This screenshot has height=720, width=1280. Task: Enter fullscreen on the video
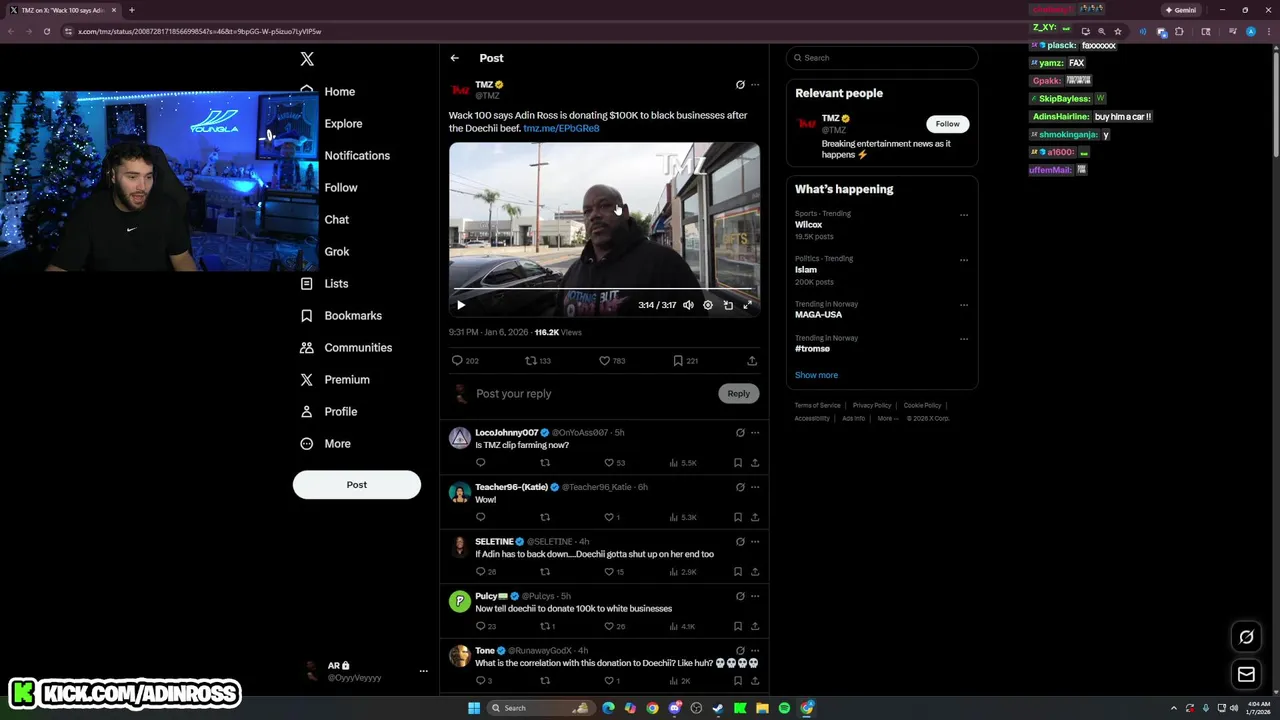coord(747,305)
